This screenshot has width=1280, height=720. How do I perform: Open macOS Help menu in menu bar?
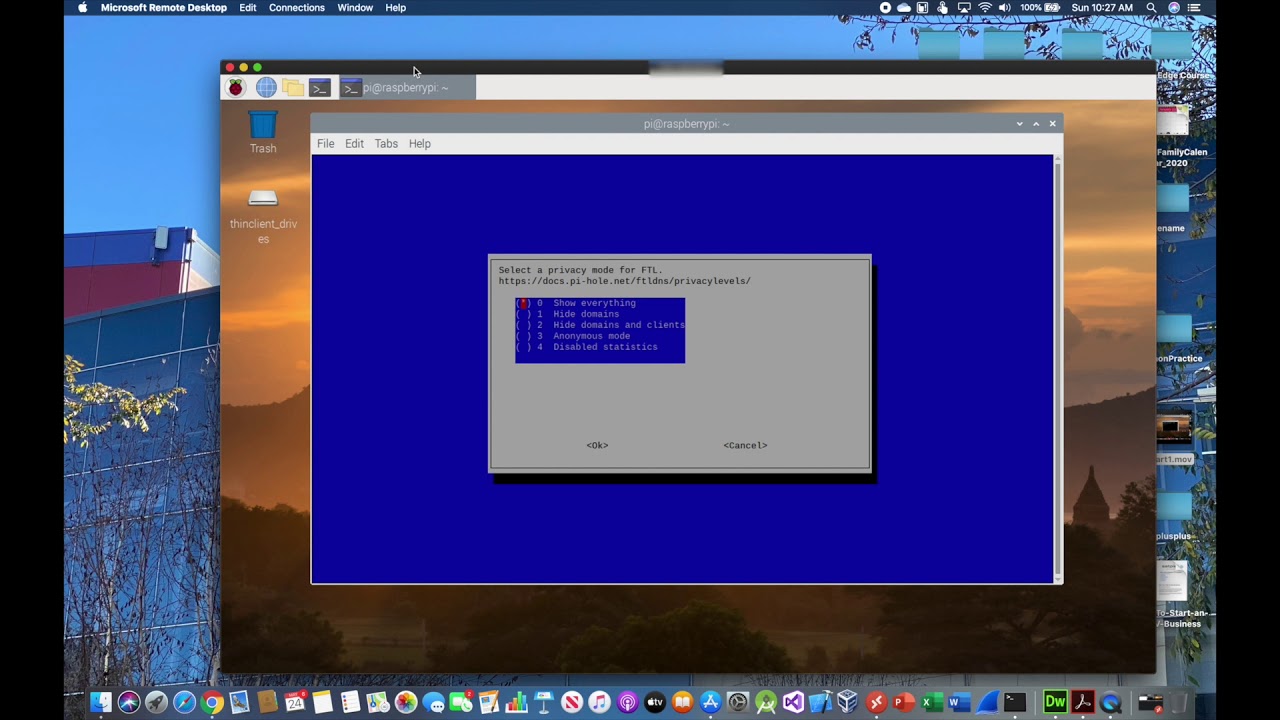coord(396,7)
